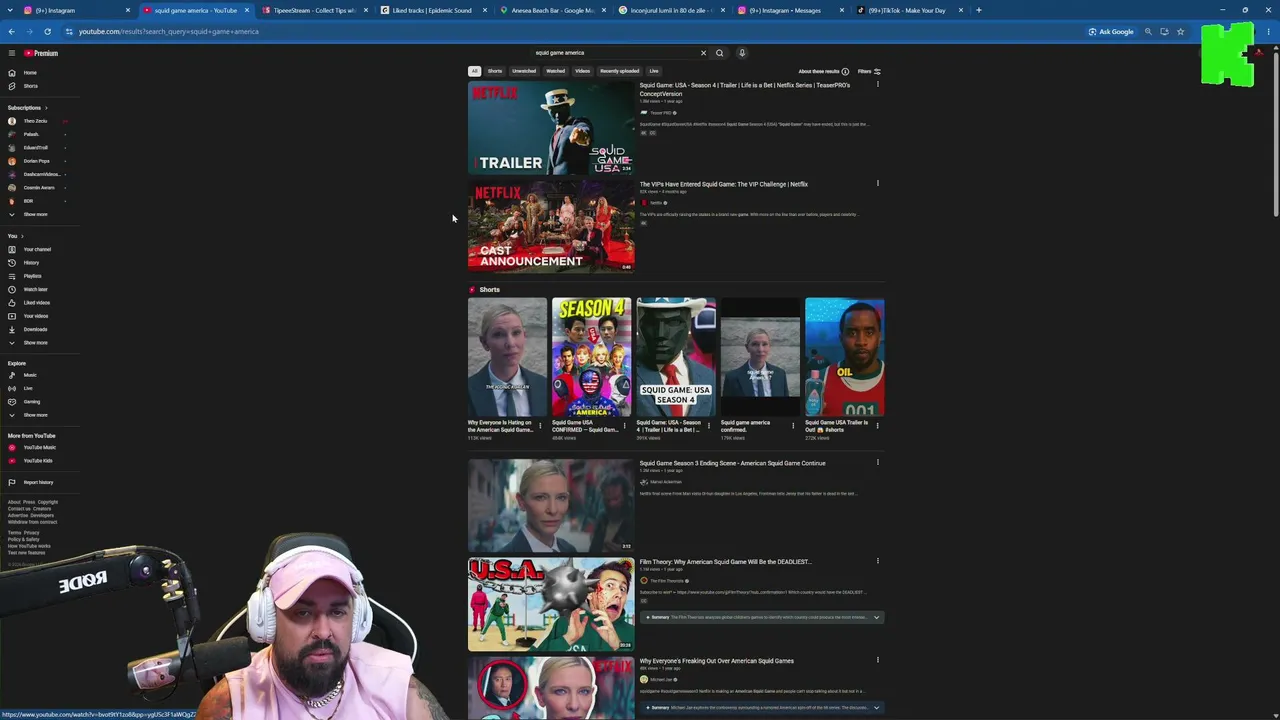The image size is (1280, 720).
Task: Open Liked videos in the sidebar
Action: point(36,303)
